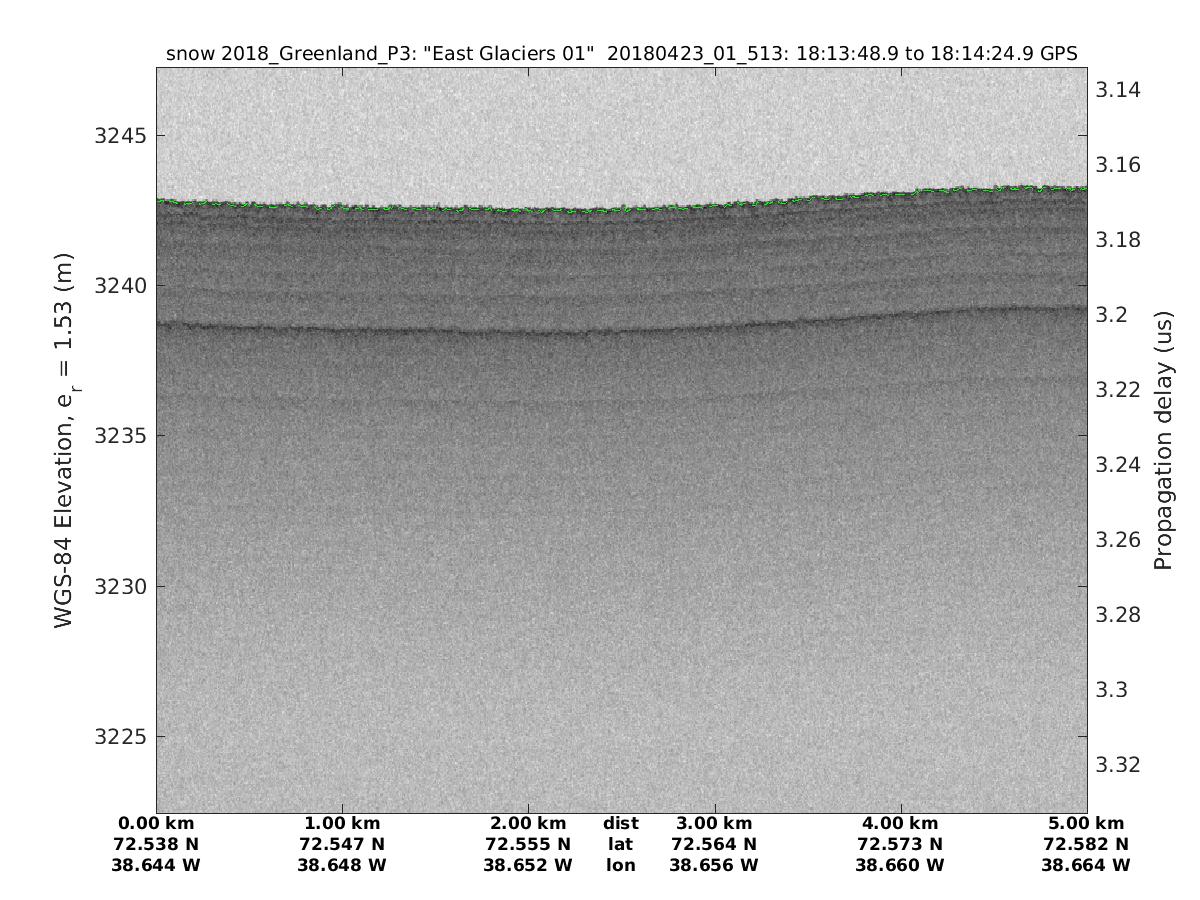
Task: Click the 'dist' legend label on x-axis
Action: click(x=621, y=823)
